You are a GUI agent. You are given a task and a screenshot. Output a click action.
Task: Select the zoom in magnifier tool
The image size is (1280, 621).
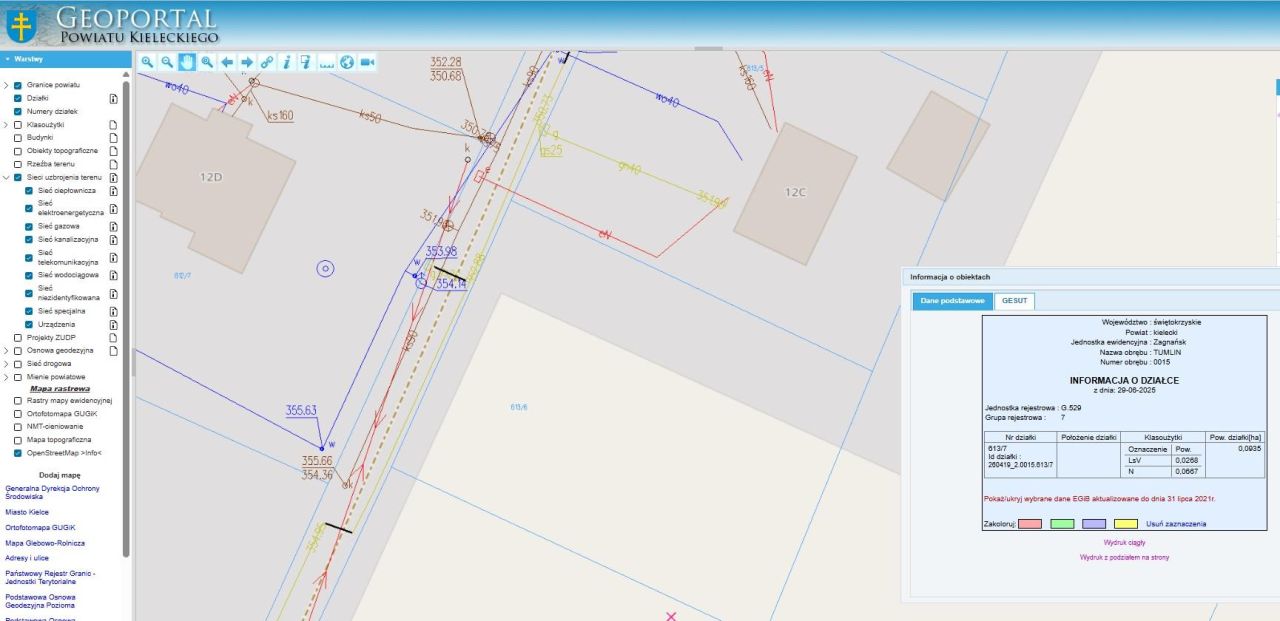tap(147, 62)
